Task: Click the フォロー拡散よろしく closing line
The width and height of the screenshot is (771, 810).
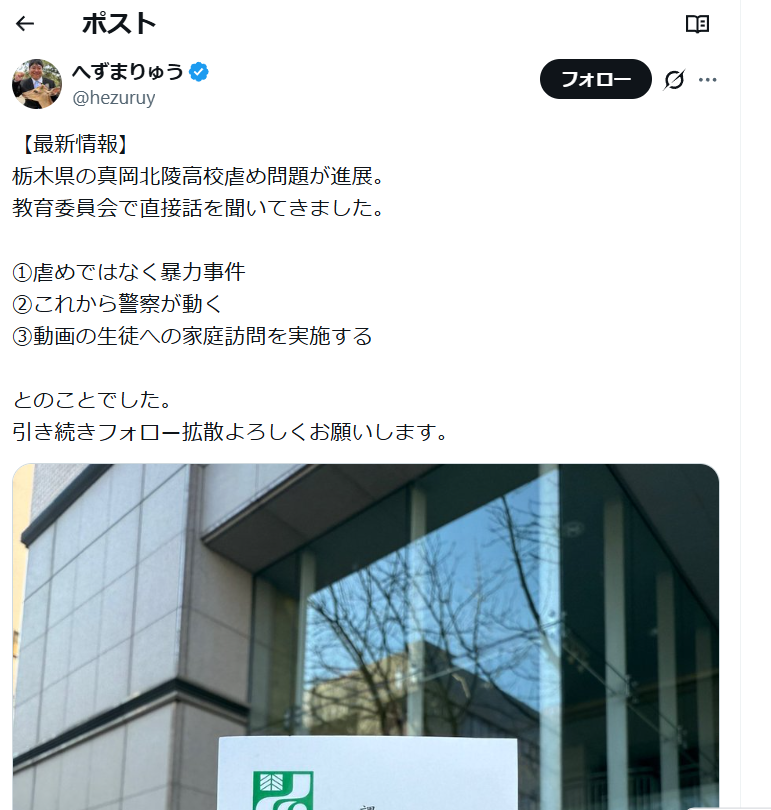Action: point(230,432)
